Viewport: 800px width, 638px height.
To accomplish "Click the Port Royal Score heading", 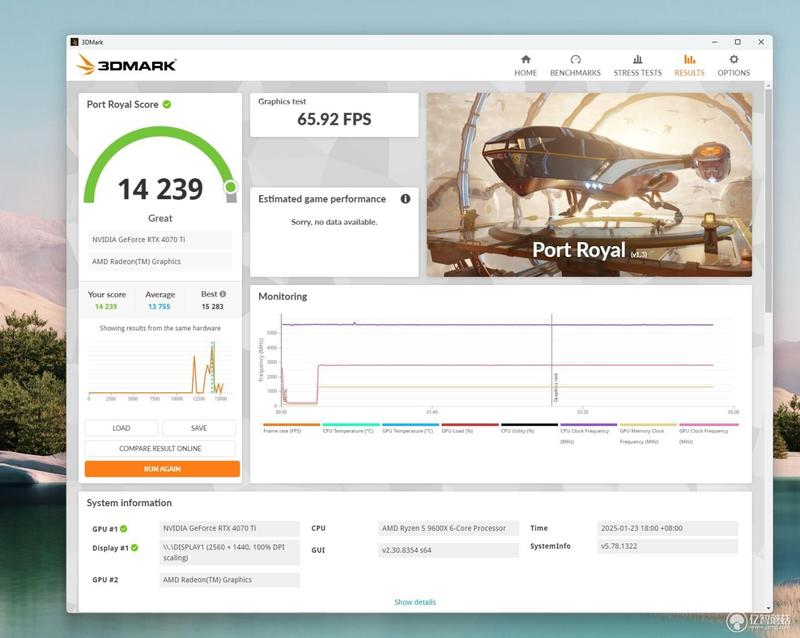I will click(x=122, y=105).
